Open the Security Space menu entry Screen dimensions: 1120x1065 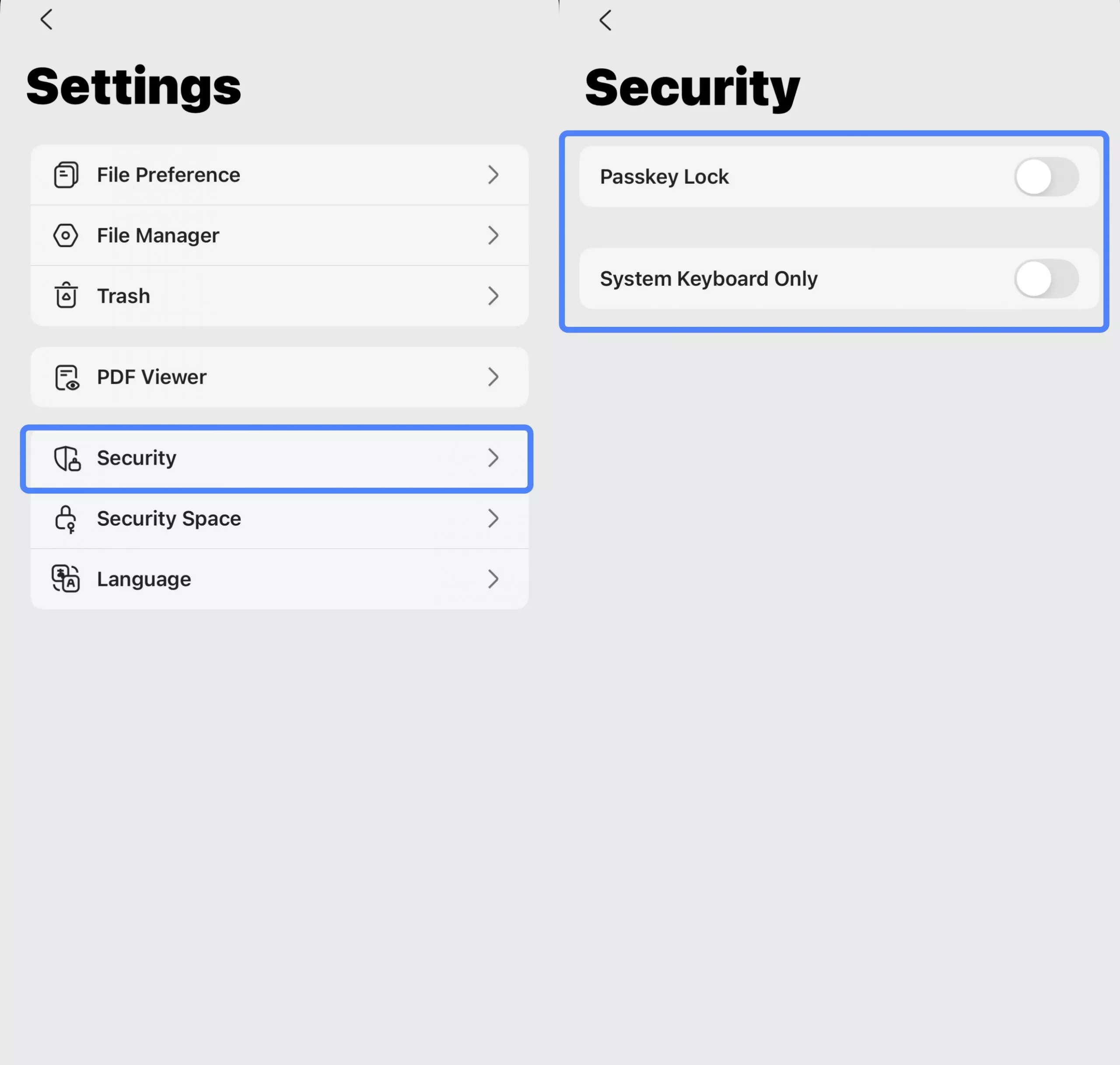point(168,518)
